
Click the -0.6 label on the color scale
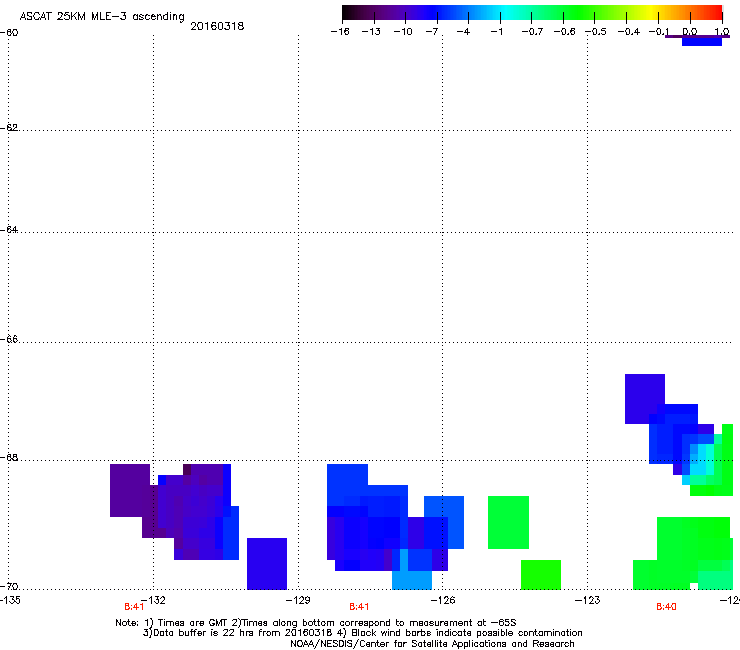coord(564,32)
